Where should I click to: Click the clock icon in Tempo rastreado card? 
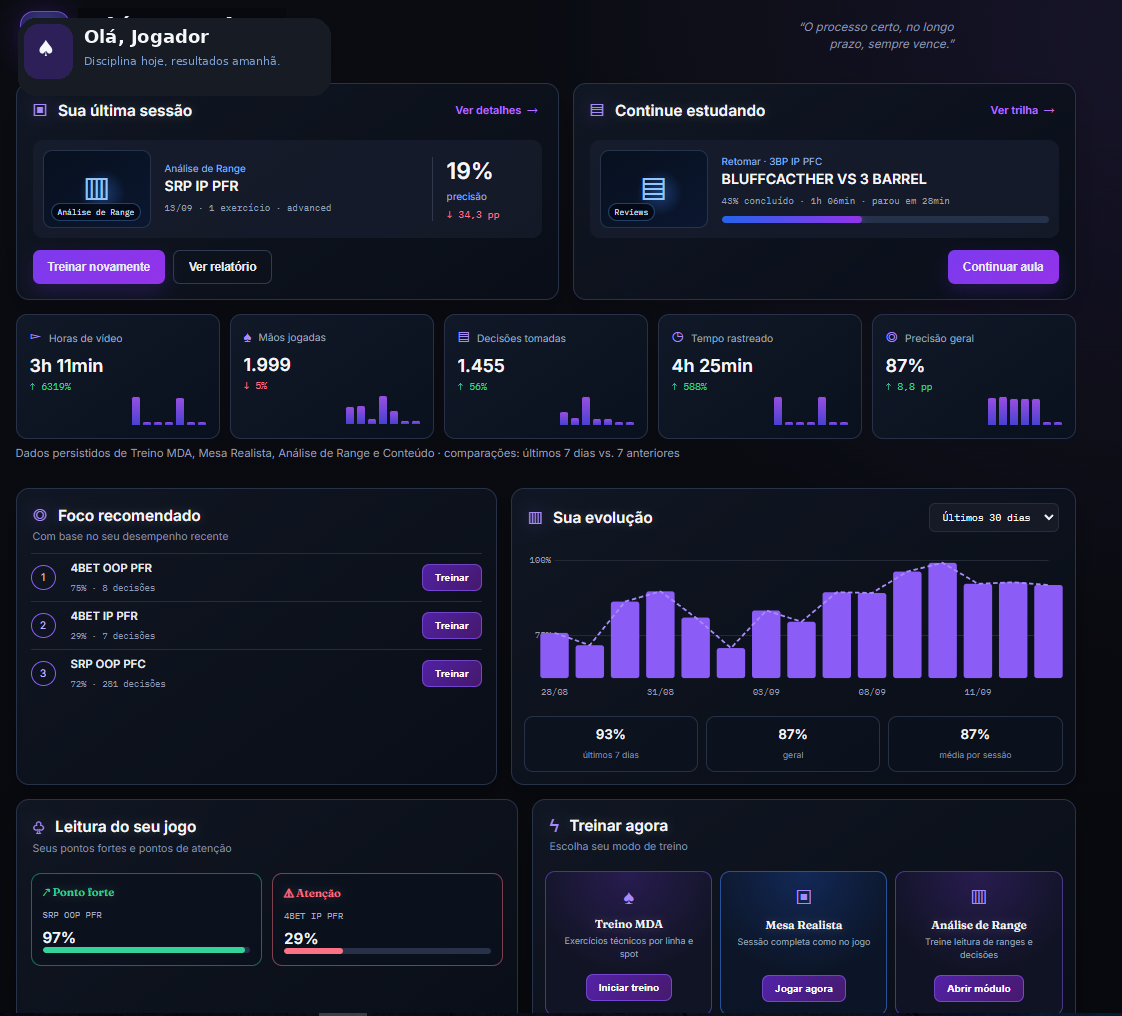(678, 338)
